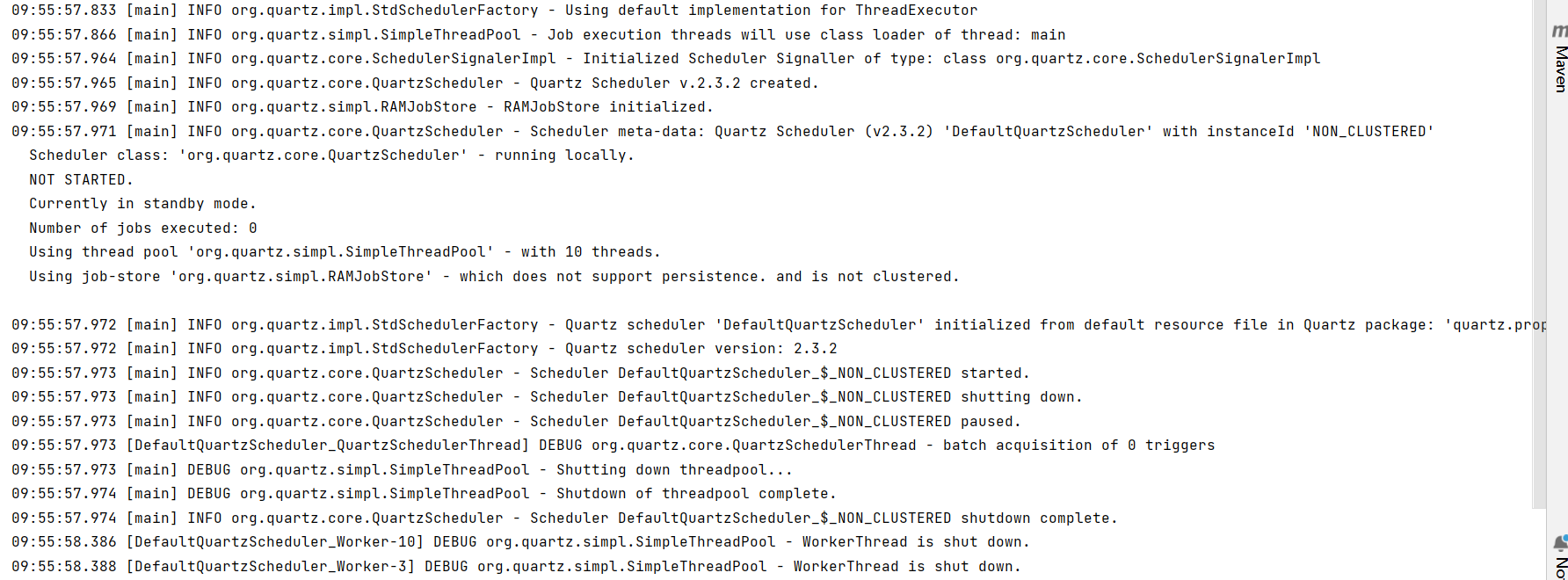The width and height of the screenshot is (1568, 580).
Task: Click 'Quartz scheduler version: 2.3.2' line
Action: [x=424, y=349]
